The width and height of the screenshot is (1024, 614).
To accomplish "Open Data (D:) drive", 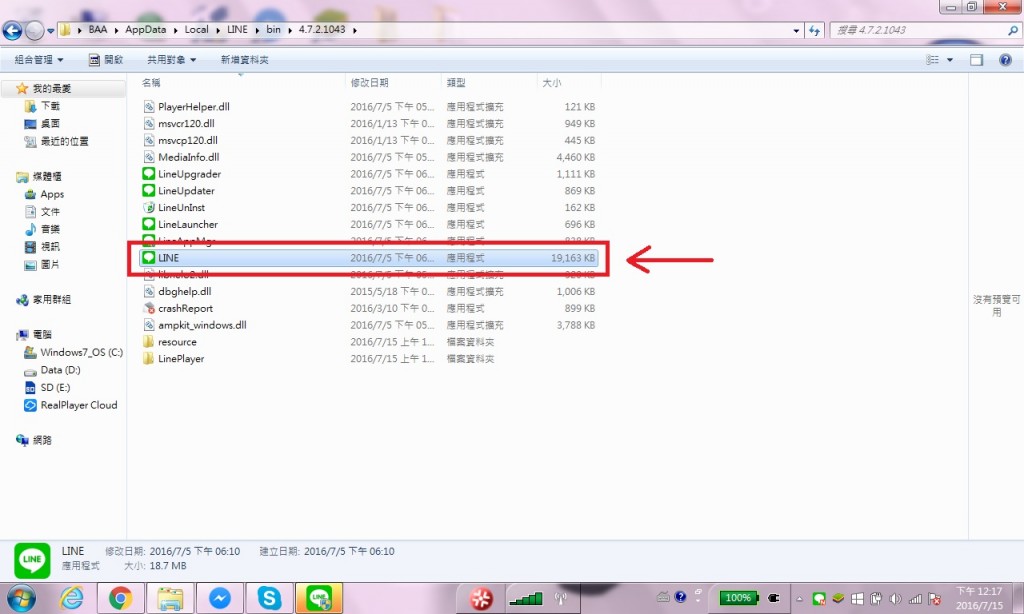I will point(60,370).
